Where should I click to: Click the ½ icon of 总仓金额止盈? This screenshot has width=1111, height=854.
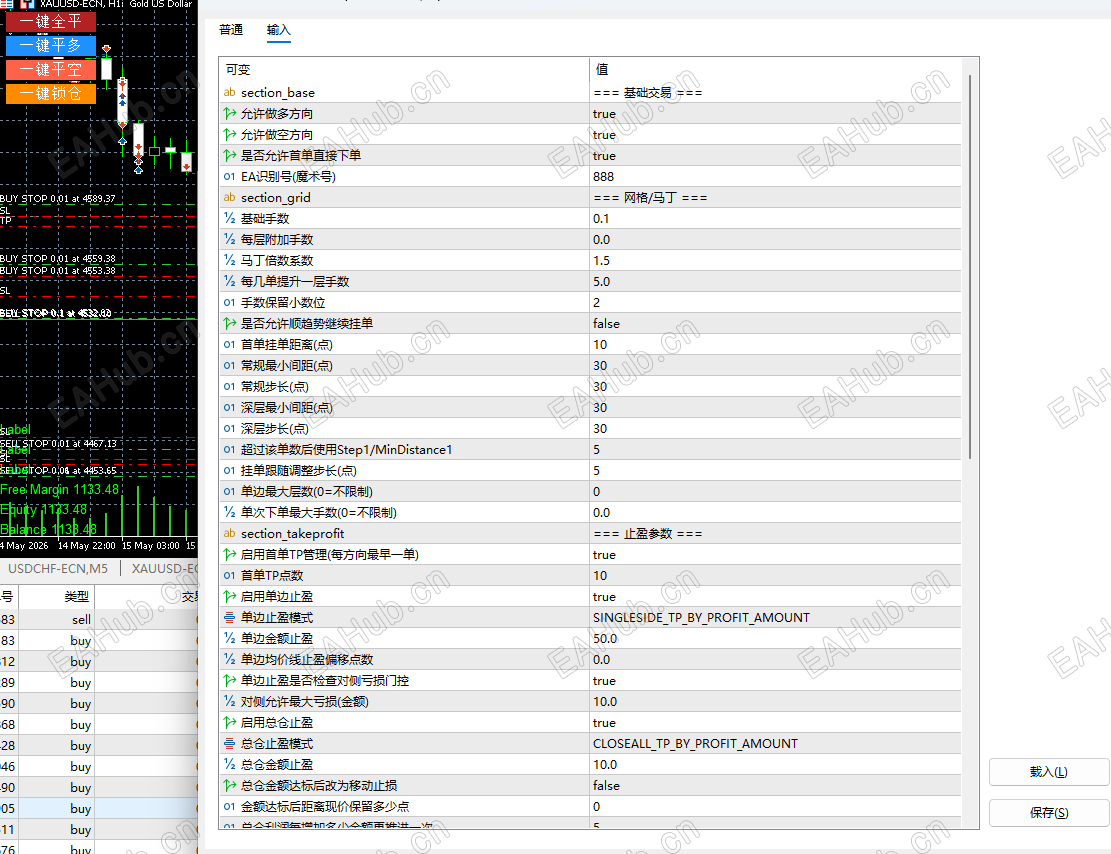(230, 764)
